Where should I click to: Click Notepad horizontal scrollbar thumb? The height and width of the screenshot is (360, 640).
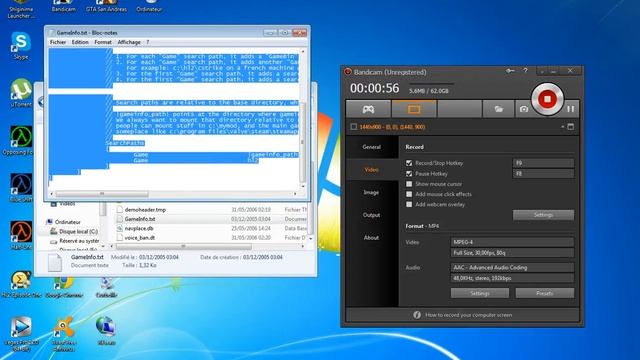click(x=102, y=194)
